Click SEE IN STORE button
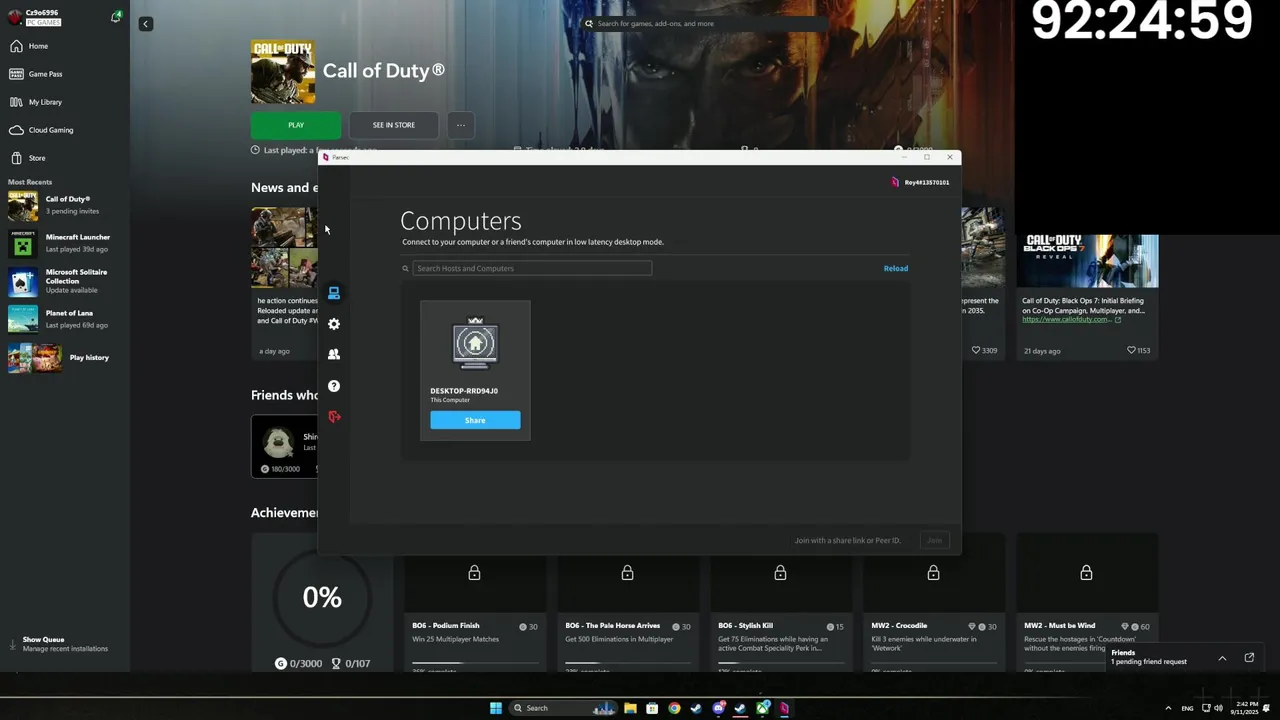The width and height of the screenshot is (1280, 720). point(394,125)
